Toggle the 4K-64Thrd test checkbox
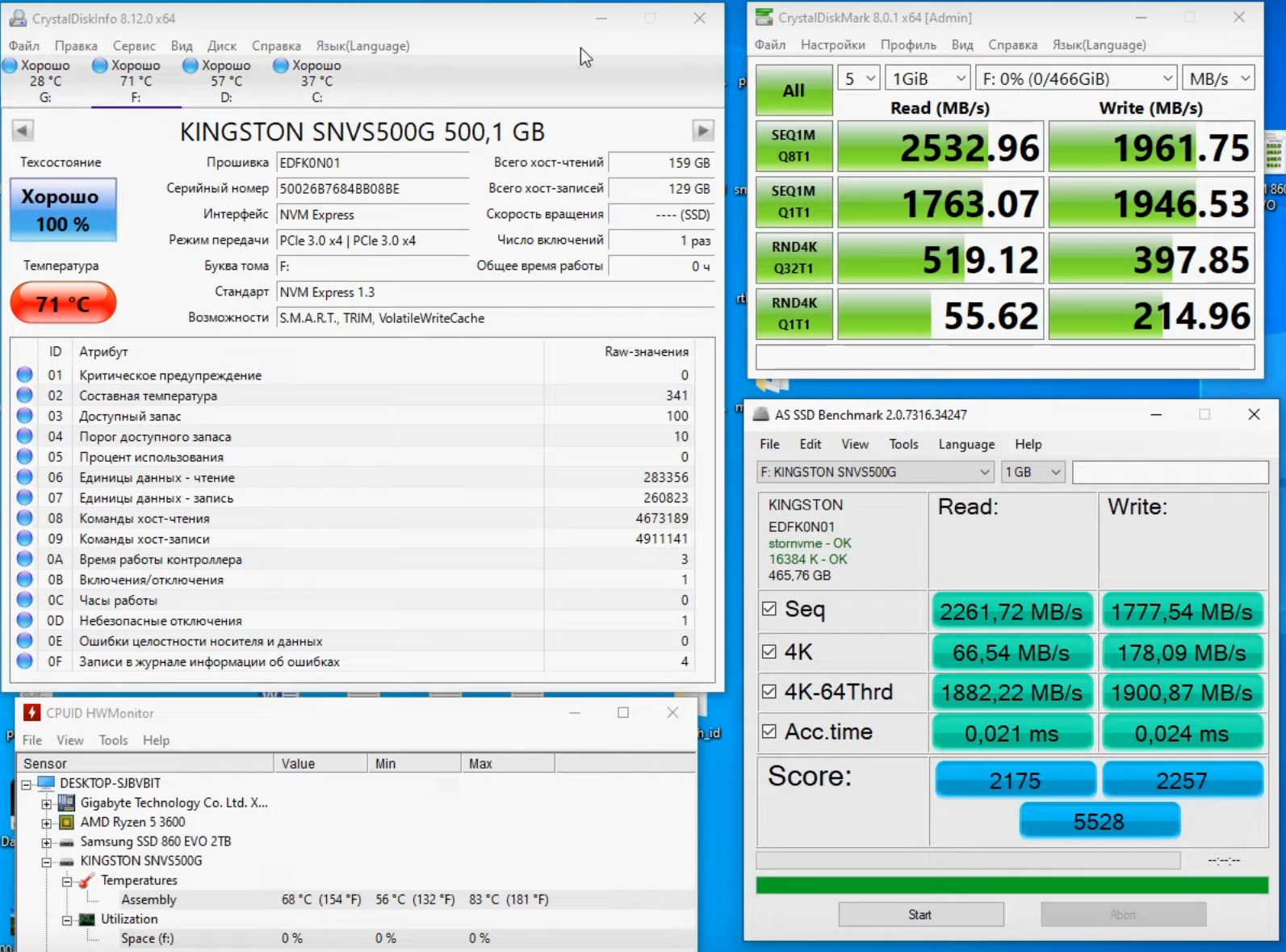1286x952 pixels. (x=769, y=691)
